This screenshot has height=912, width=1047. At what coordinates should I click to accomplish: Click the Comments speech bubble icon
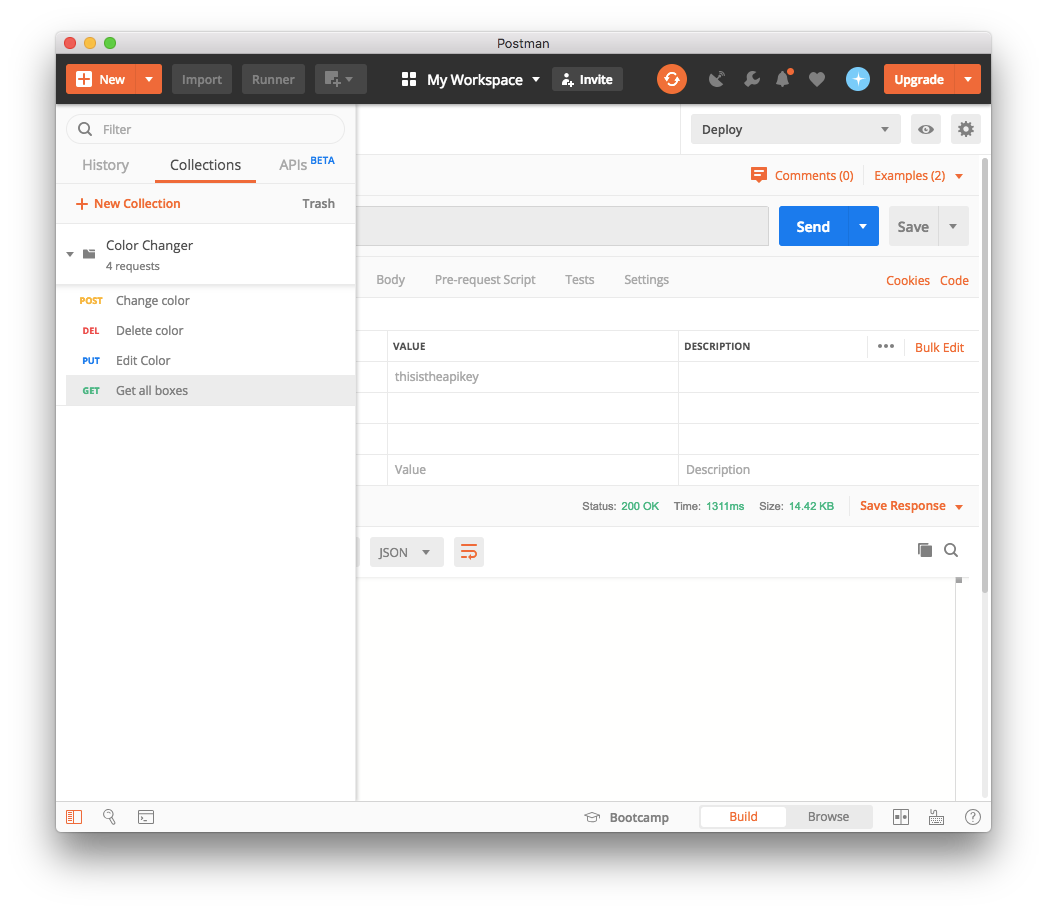[759, 175]
